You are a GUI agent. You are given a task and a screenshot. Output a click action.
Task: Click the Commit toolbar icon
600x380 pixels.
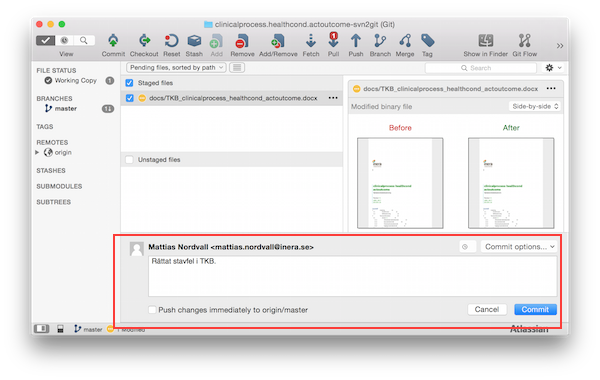113,41
